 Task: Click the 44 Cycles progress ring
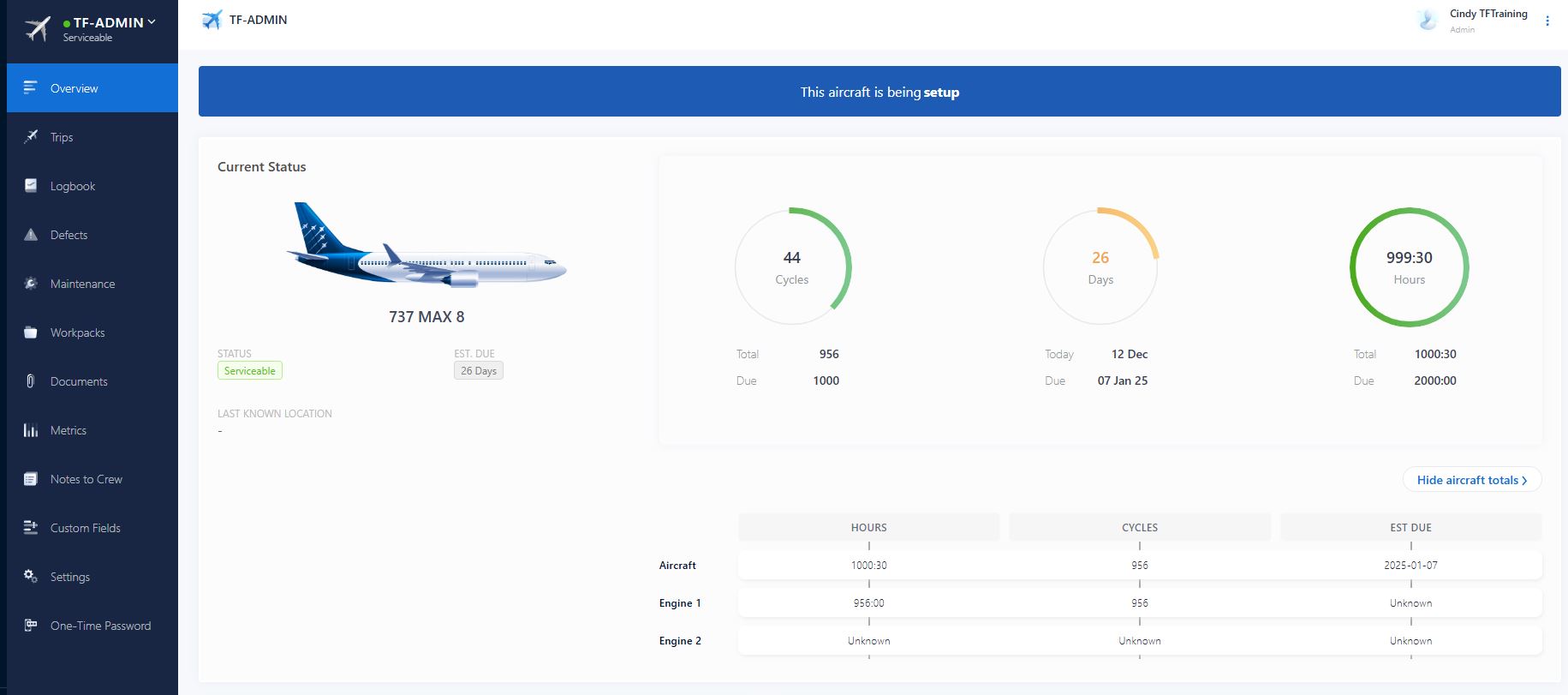pyautogui.click(x=792, y=267)
